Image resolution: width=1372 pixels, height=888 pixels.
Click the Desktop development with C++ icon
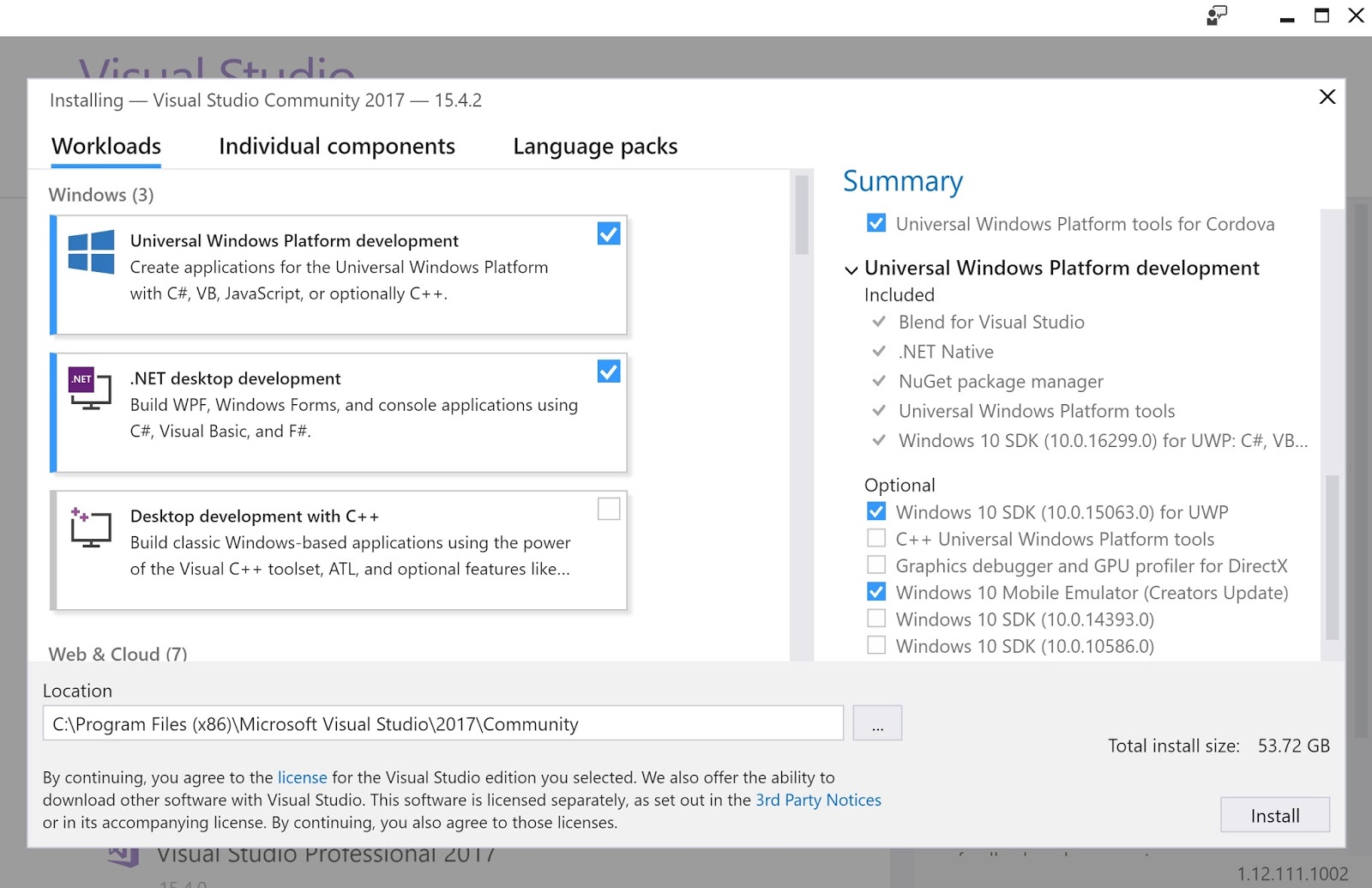89,527
